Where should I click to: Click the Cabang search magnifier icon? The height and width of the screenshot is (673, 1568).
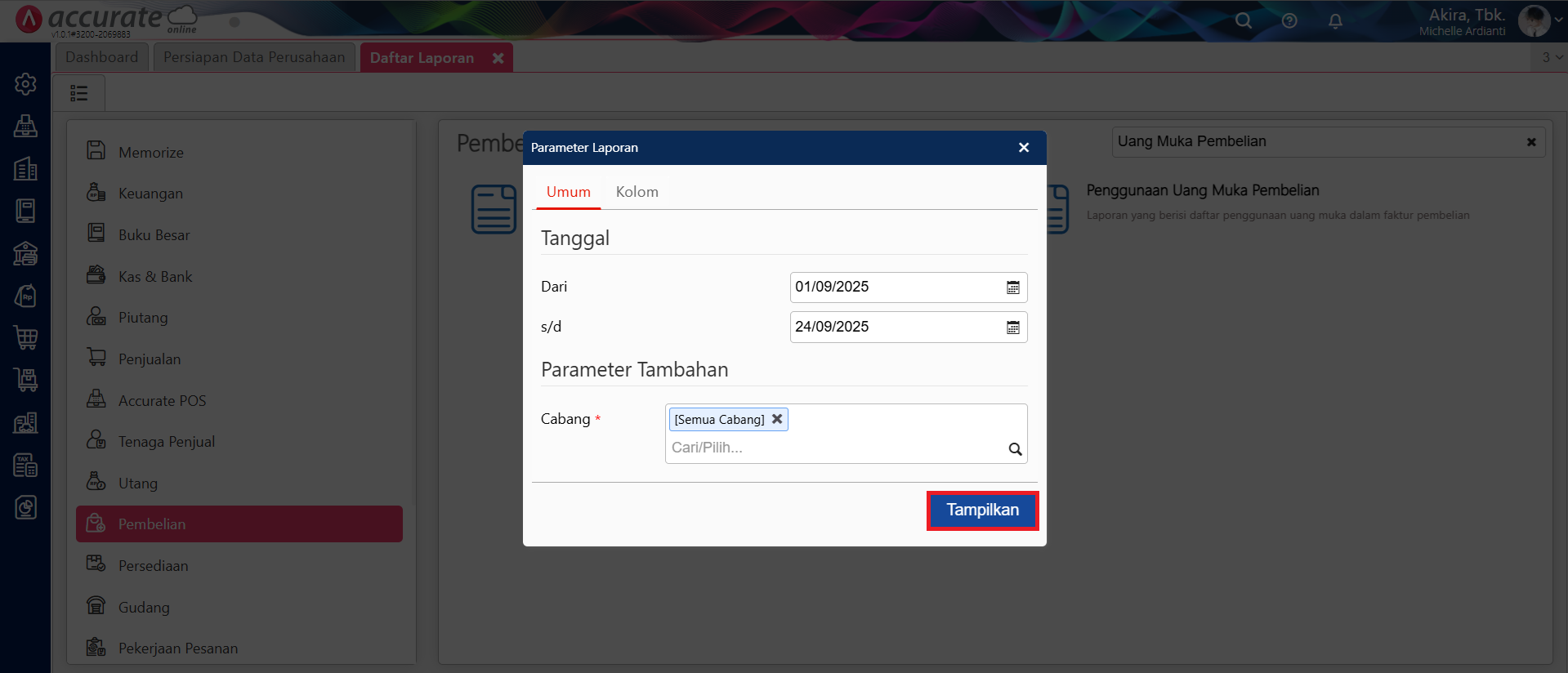1015,448
